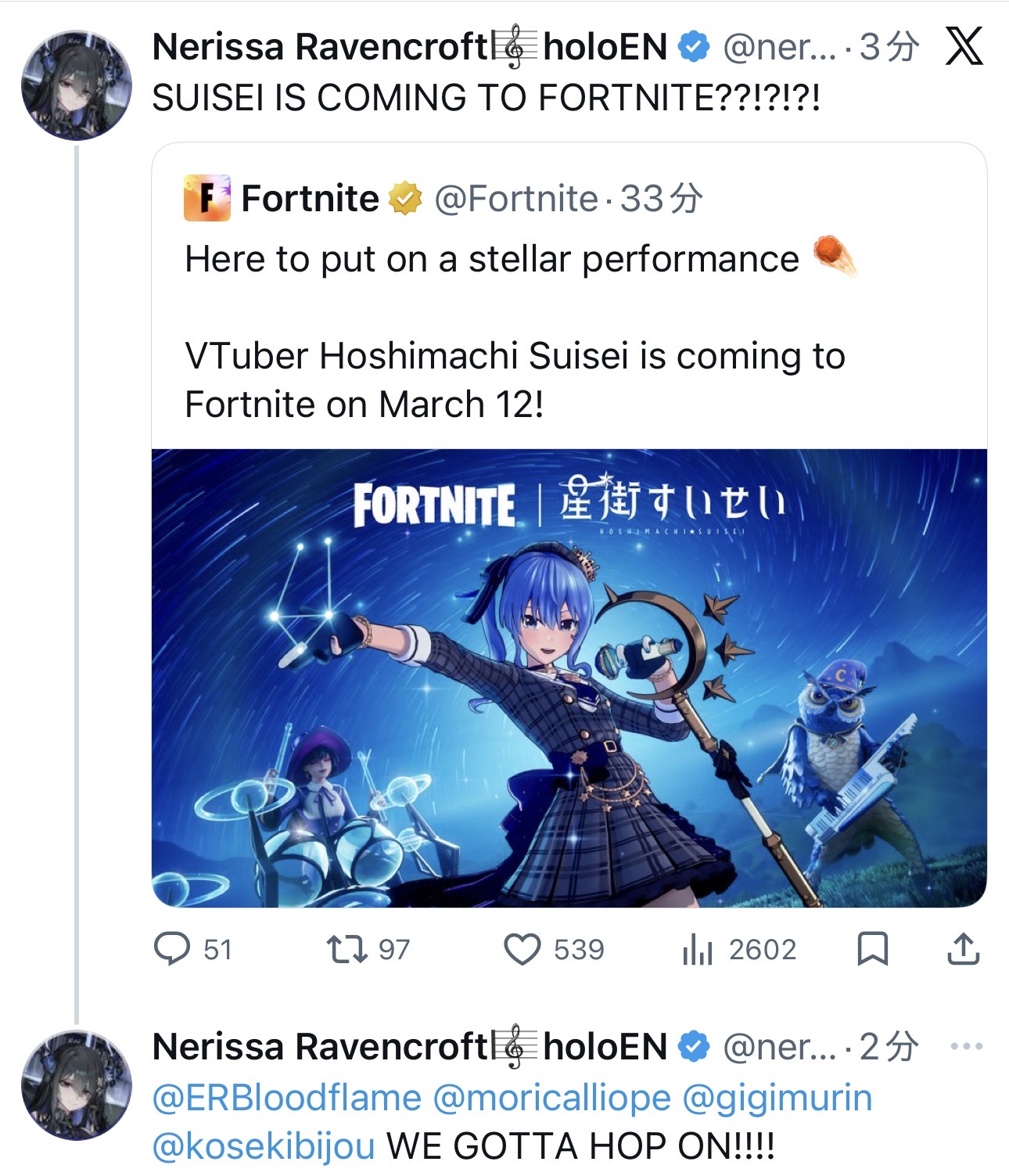Open the three-dot more menu on reply

click(967, 1046)
